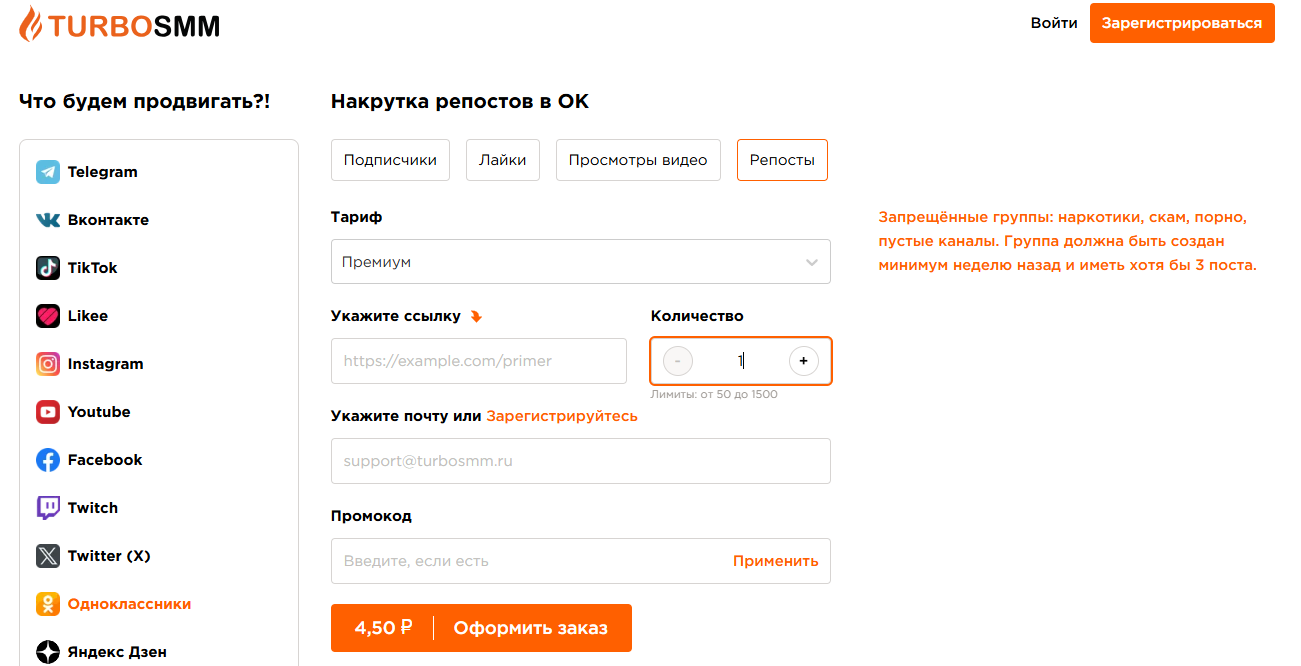Switch to the Подписчики tab
Viewport: 1301px width, 666px height.
tap(390, 160)
